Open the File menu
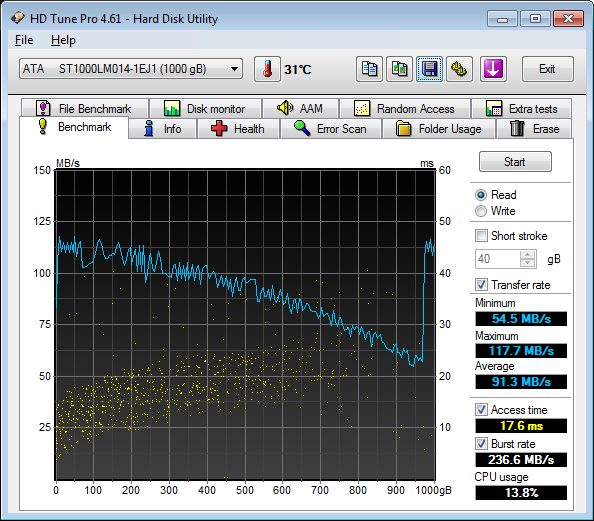The width and height of the screenshot is (594, 521). tap(24, 40)
